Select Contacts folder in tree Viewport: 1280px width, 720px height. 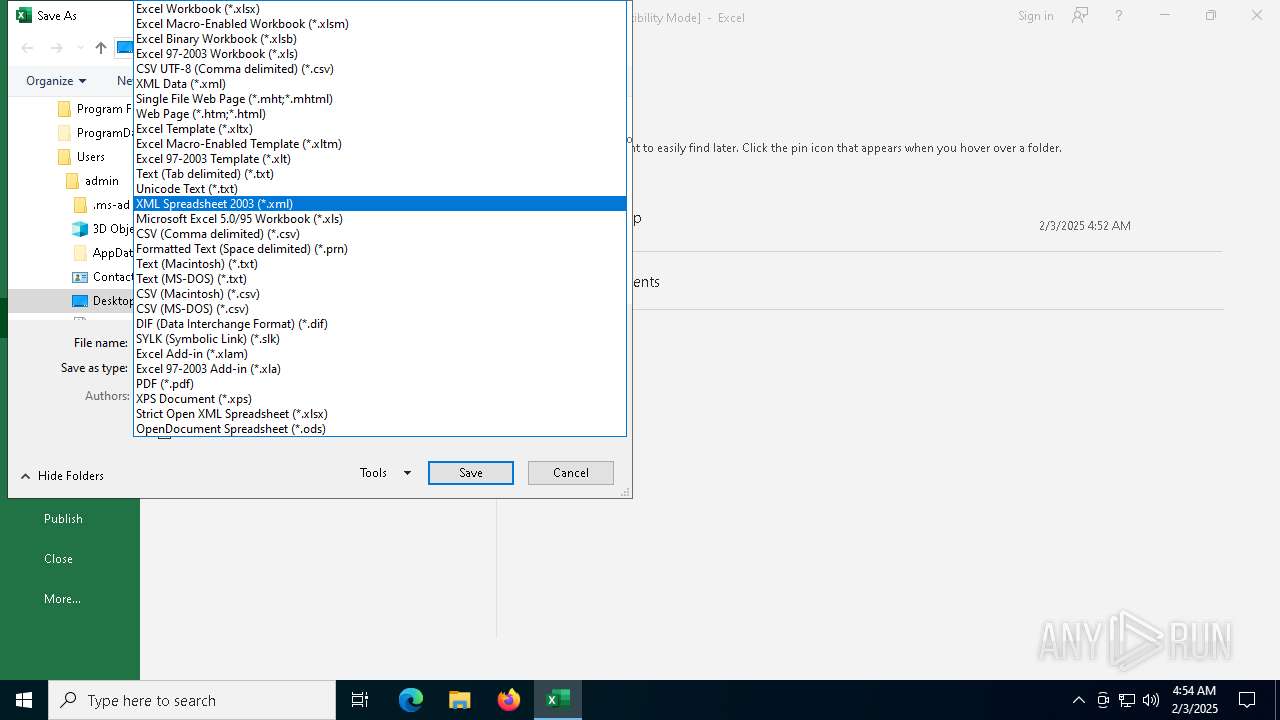tap(102, 277)
